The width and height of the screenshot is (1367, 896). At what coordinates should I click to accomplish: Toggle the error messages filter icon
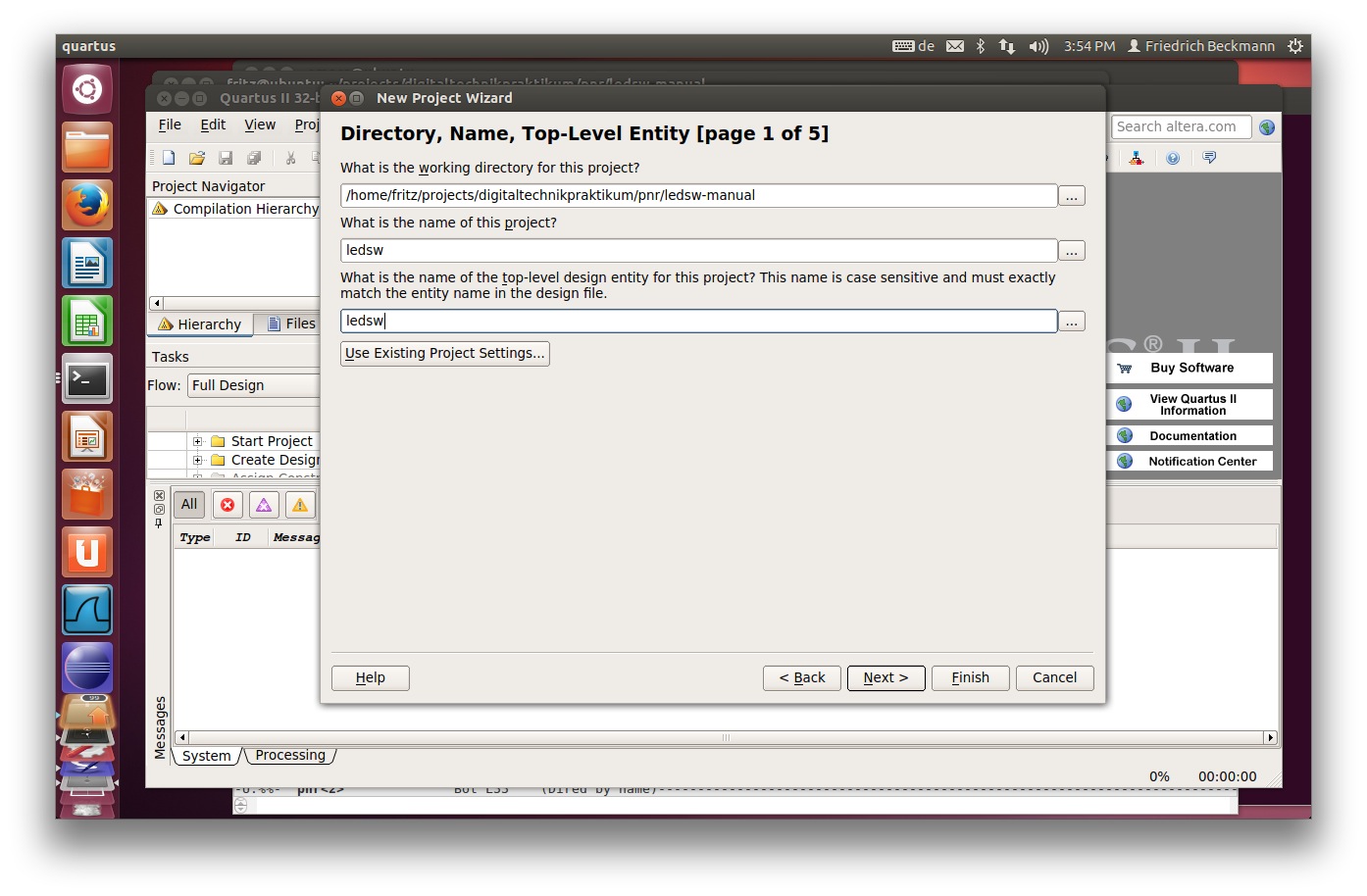tap(228, 505)
